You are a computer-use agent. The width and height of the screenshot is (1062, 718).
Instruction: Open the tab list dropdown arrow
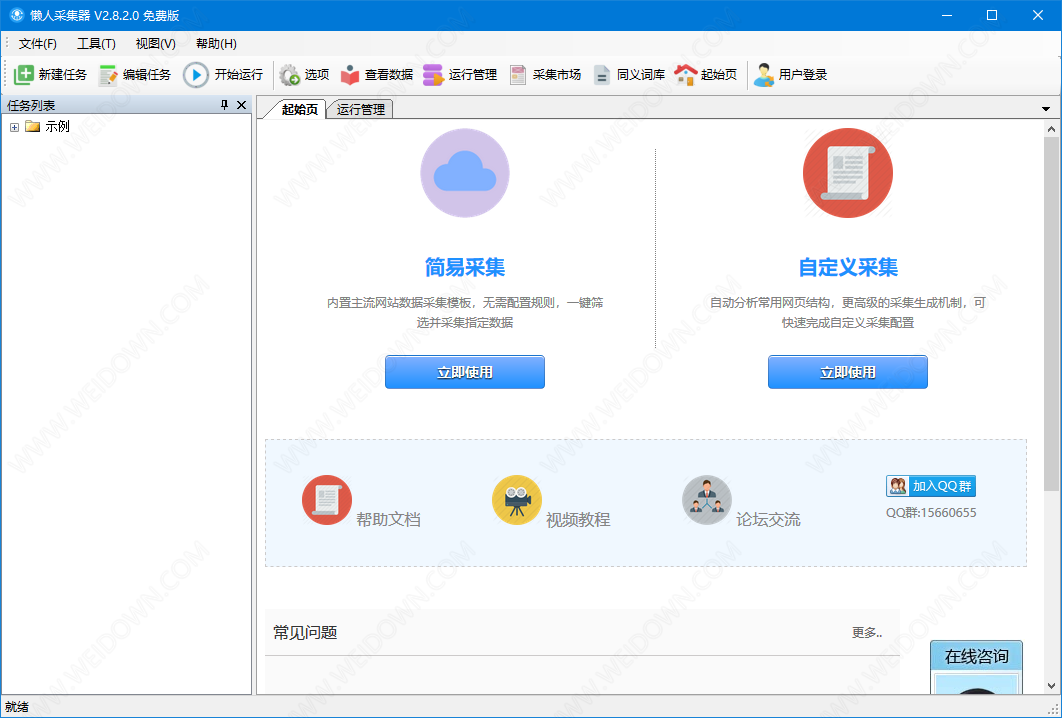[x=1046, y=109]
